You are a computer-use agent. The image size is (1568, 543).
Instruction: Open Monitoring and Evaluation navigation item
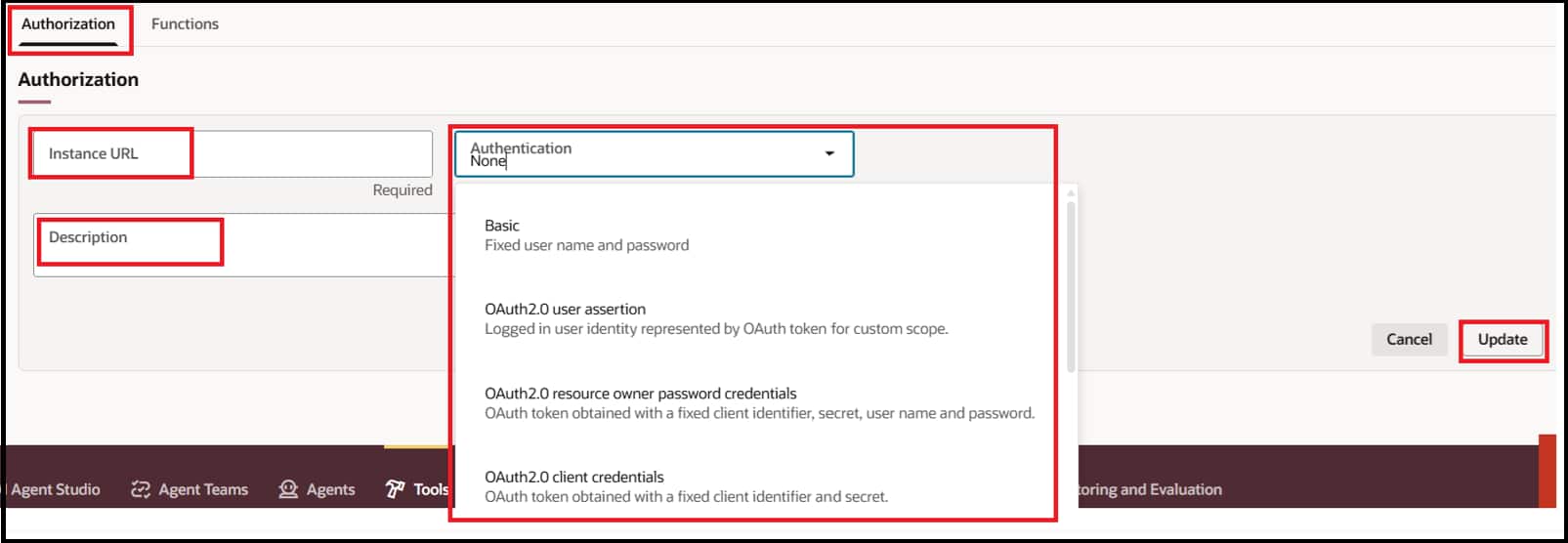(1149, 489)
